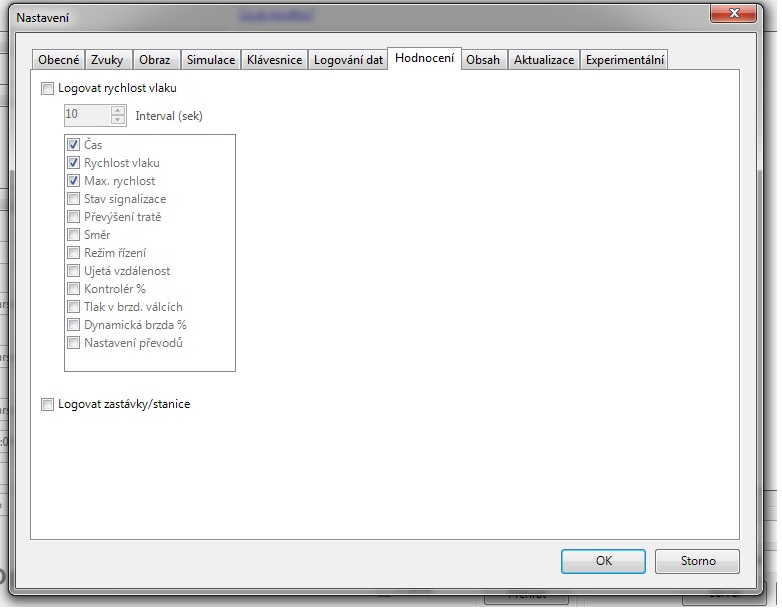Confirm settings with the OK button
The width and height of the screenshot is (782, 614).
point(603,561)
